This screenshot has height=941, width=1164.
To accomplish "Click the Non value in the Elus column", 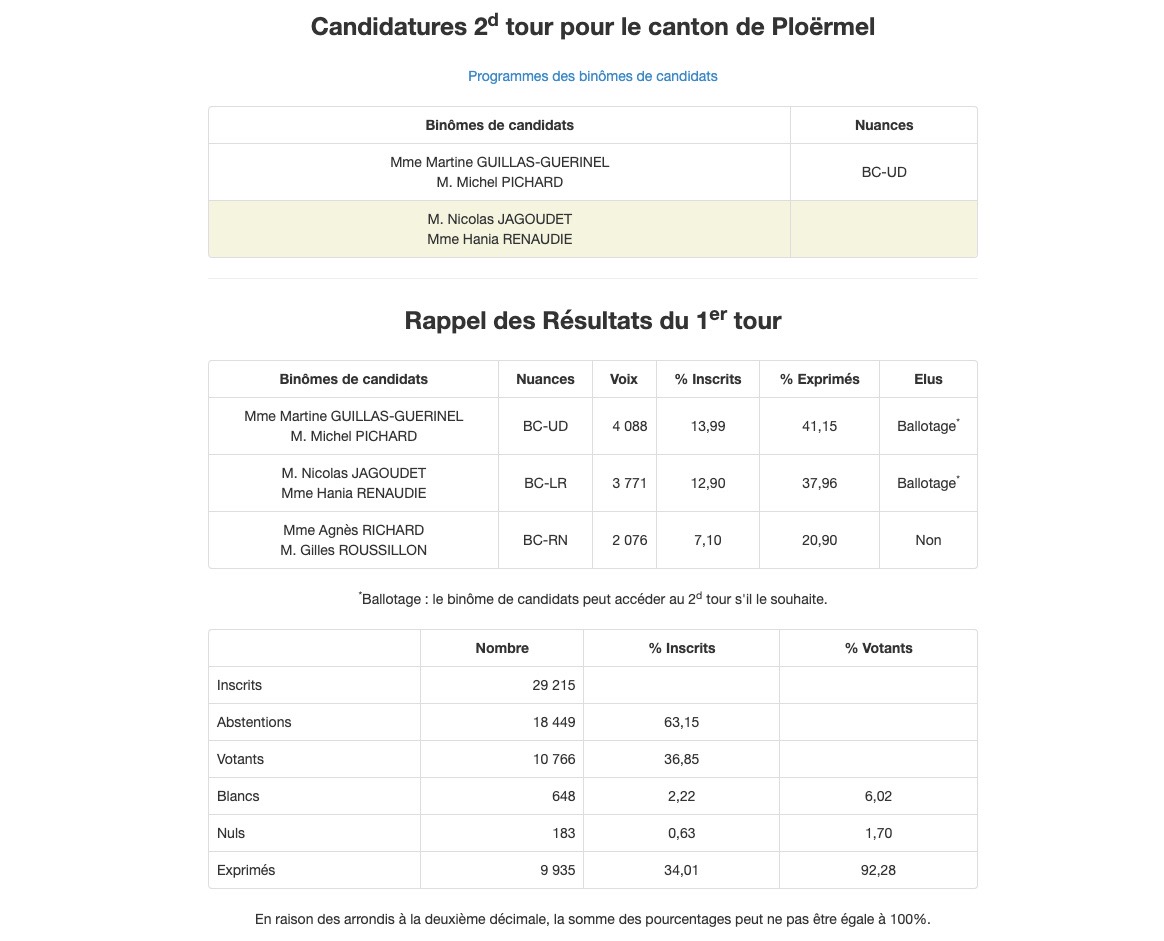I will click(x=928, y=540).
